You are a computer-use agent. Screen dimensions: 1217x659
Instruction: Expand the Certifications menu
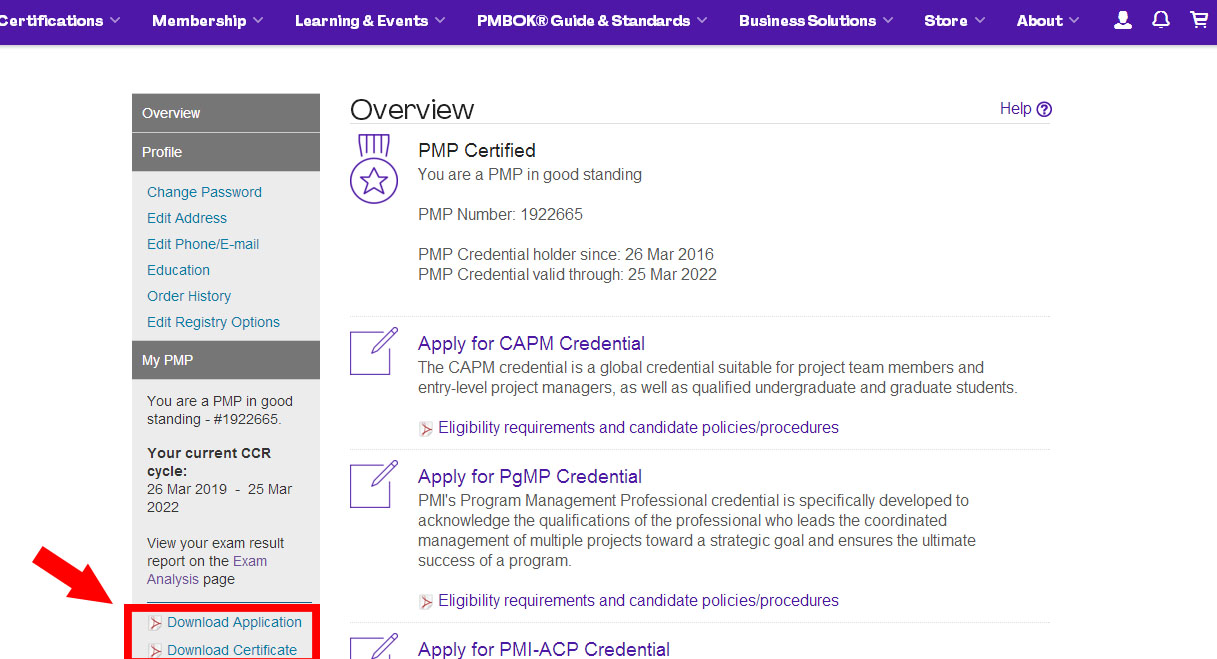(x=60, y=20)
